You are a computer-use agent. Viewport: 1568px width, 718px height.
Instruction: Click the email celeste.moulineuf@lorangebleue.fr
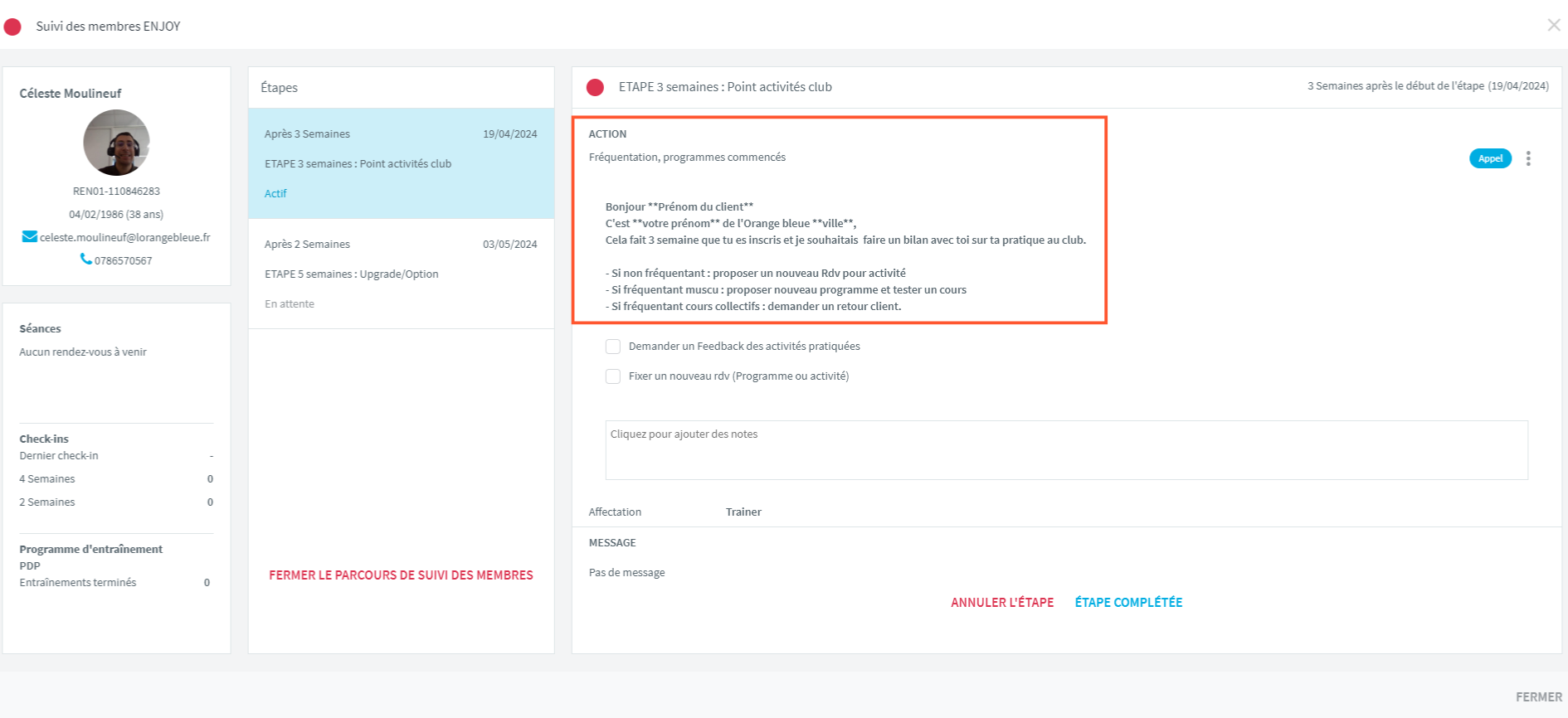click(x=125, y=237)
